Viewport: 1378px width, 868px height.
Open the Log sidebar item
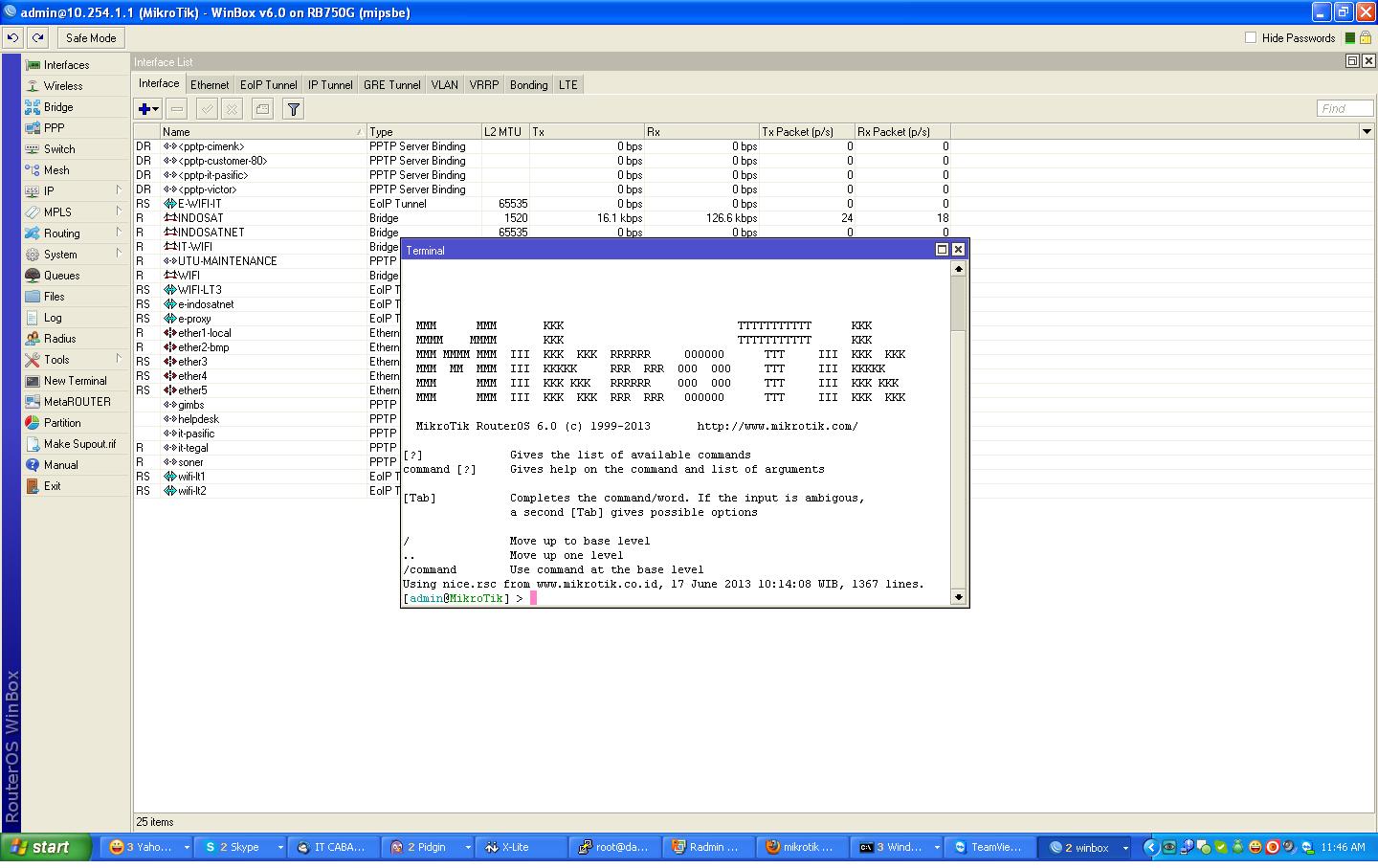[x=77, y=318]
